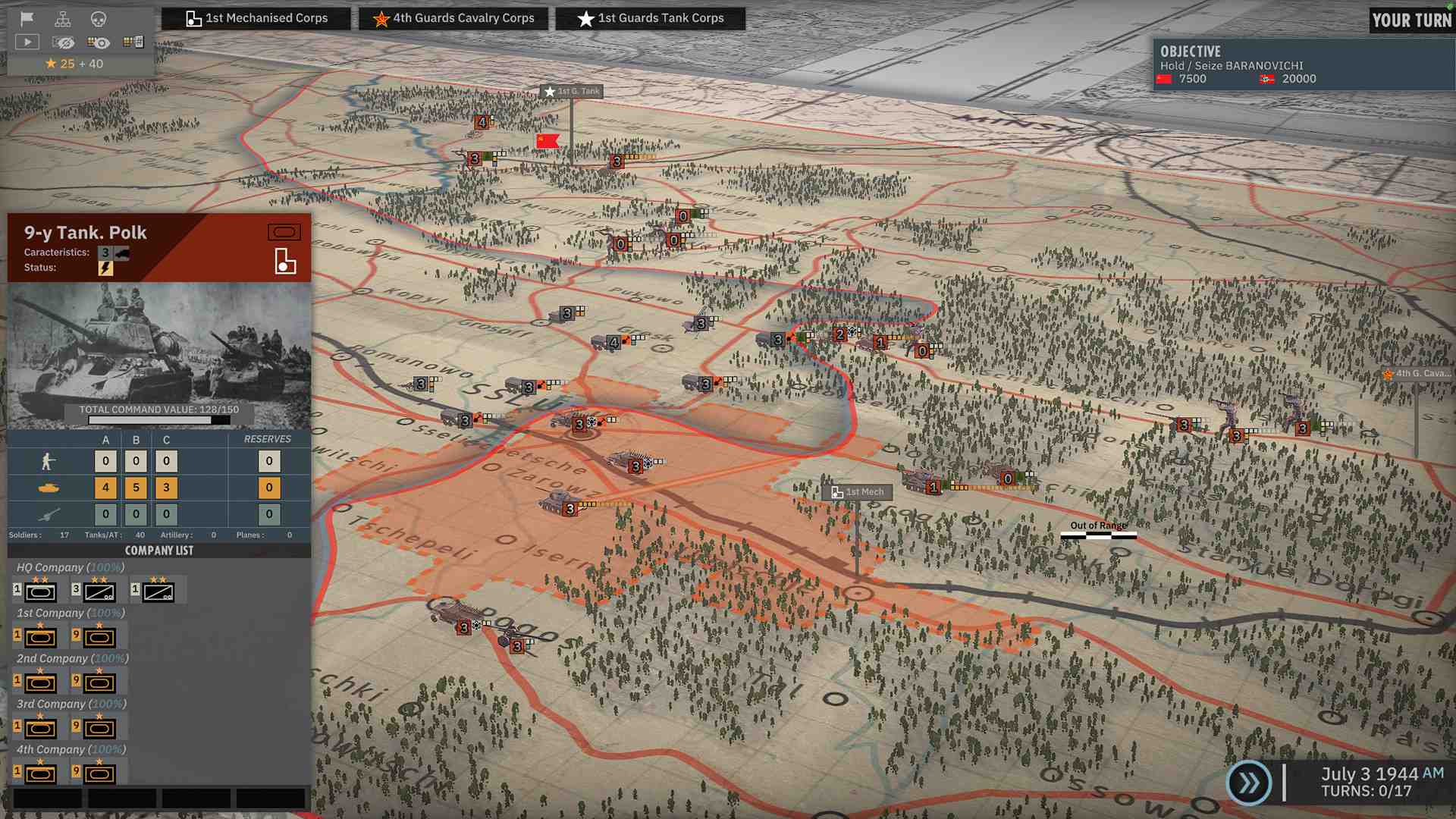Toggle the eye icon to show unit counters

coord(99,42)
